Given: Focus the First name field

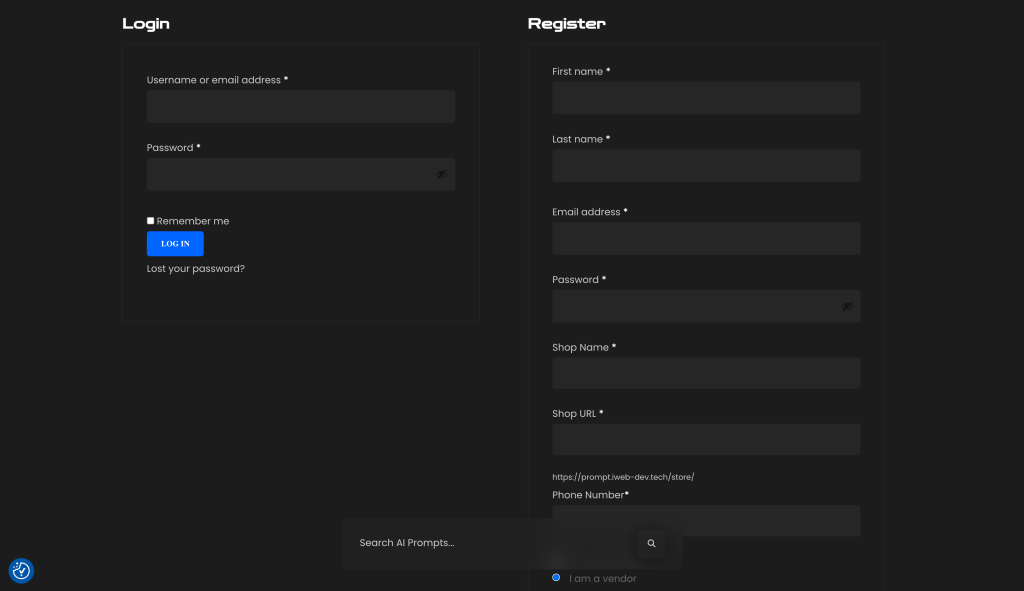Looking at the screenshot, I should pos(706,98).
